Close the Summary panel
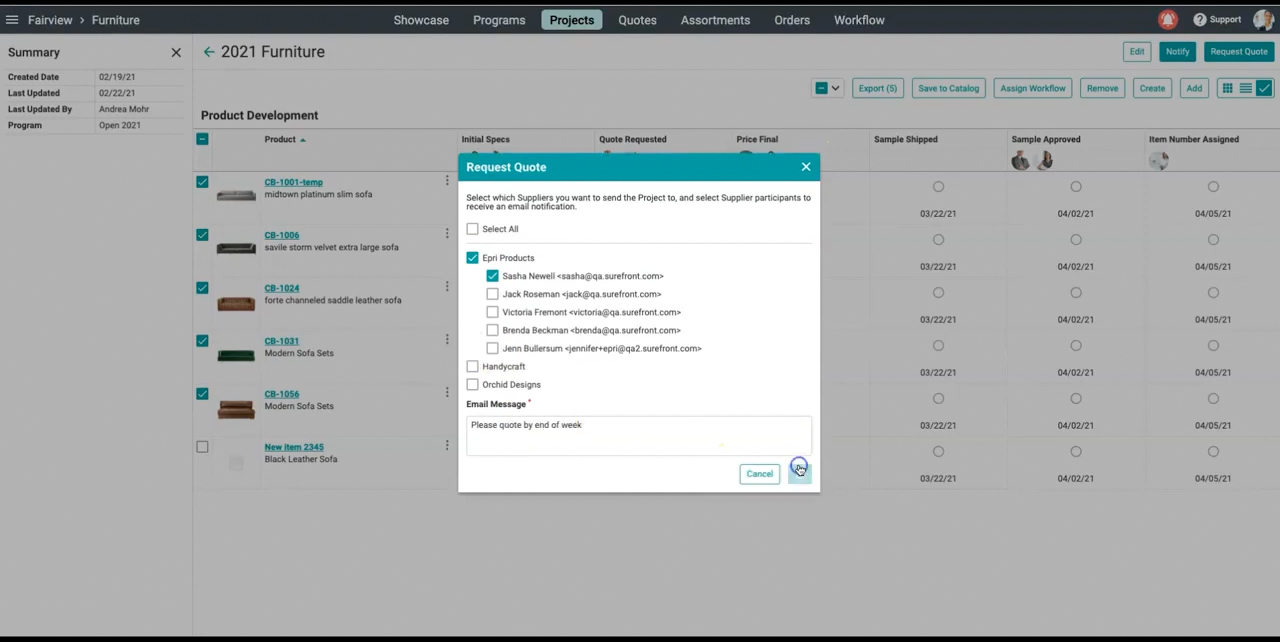The image size is (1280, 642). [x=176, y=52]
